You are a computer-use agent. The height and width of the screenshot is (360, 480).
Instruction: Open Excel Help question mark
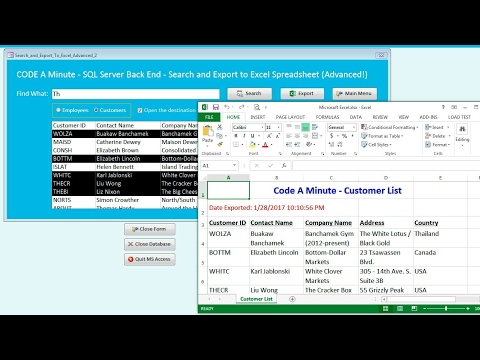coord(443,107)
